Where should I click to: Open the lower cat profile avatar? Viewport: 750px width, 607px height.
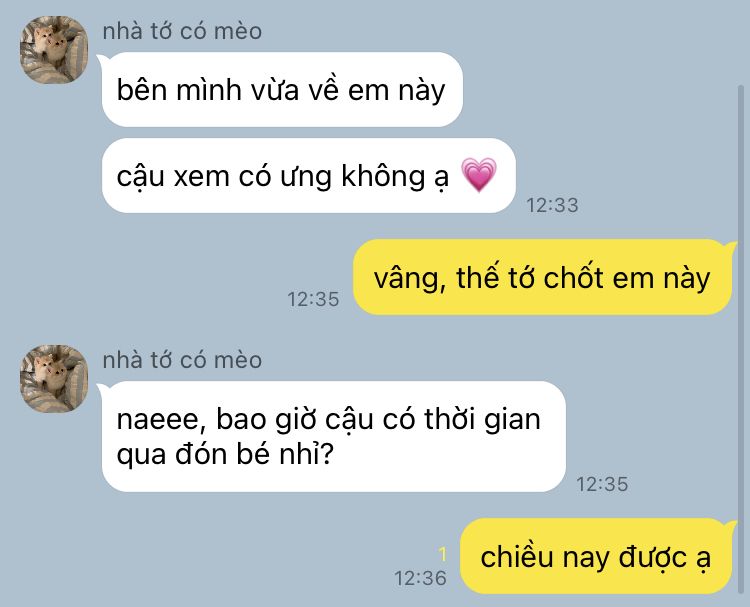pos(54,378)
